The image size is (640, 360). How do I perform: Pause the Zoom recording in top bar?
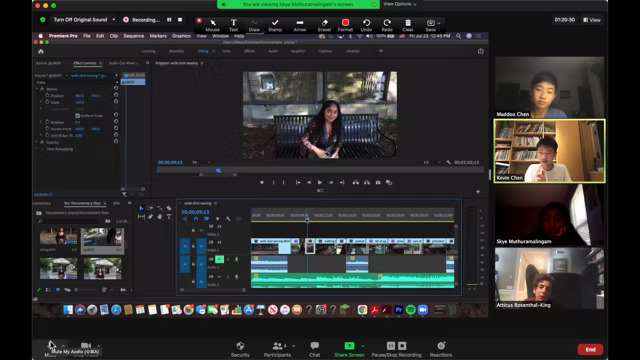click(169, 20)
